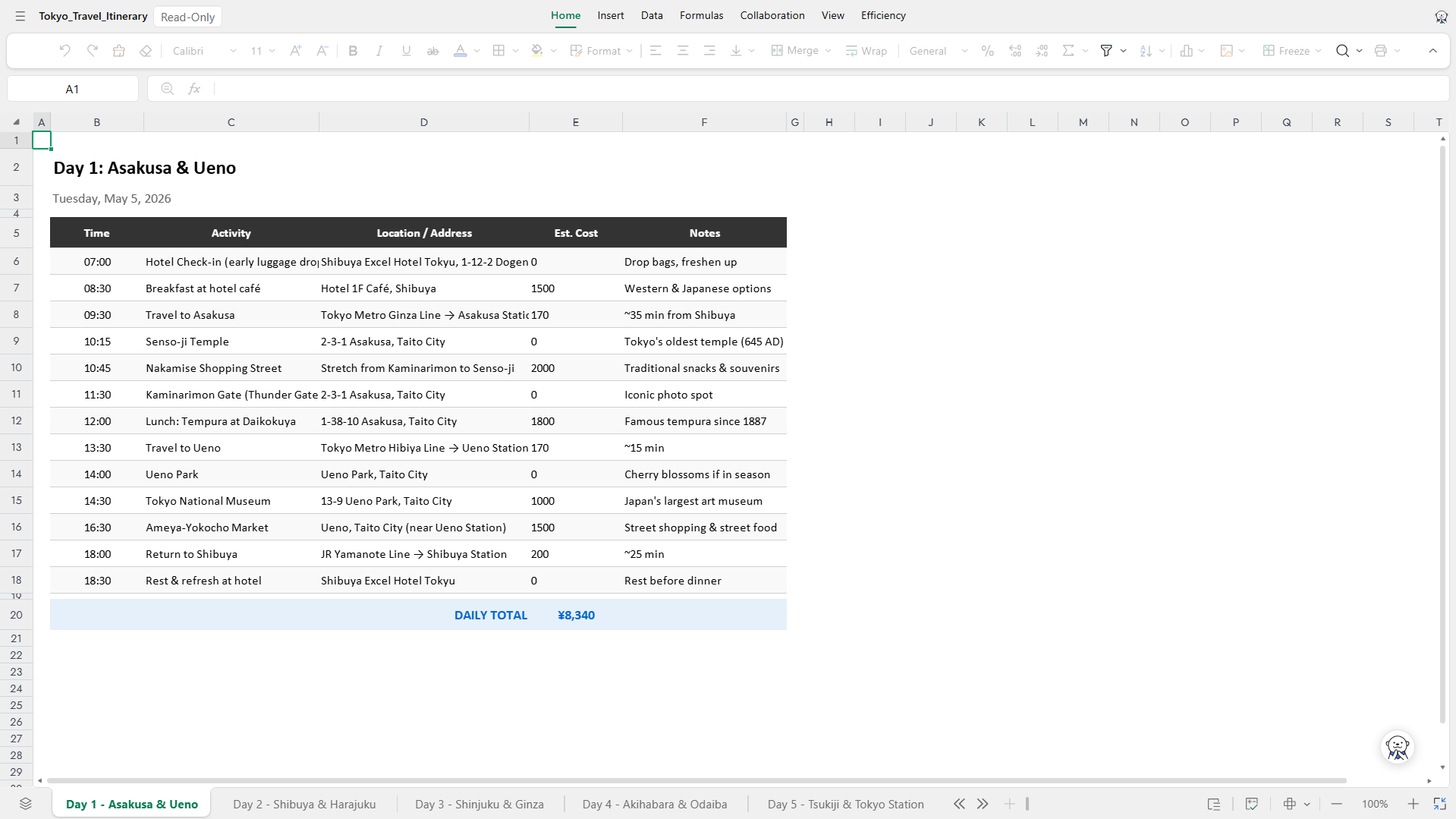
Task: Click the vertical align bottom icon
Action: (736, 51)
